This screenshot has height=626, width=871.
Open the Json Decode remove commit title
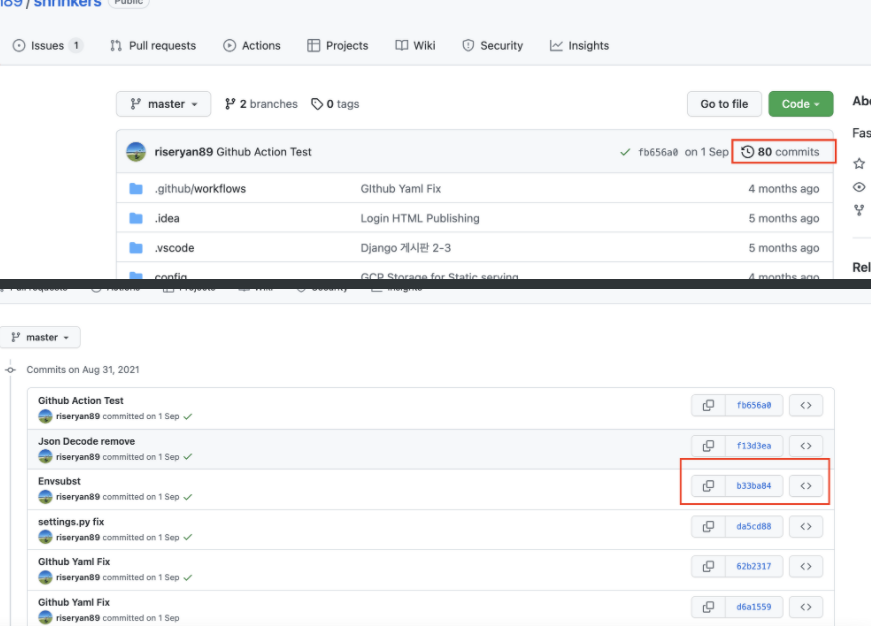[x=86, y=441]
